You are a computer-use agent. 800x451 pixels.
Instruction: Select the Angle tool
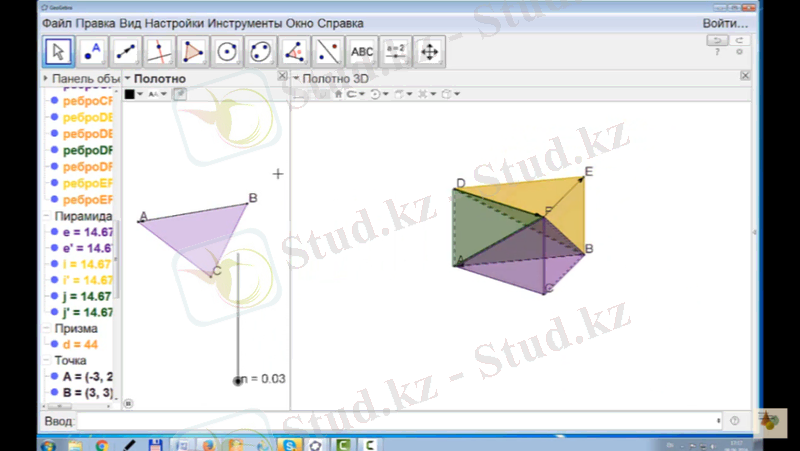(295, 51)
